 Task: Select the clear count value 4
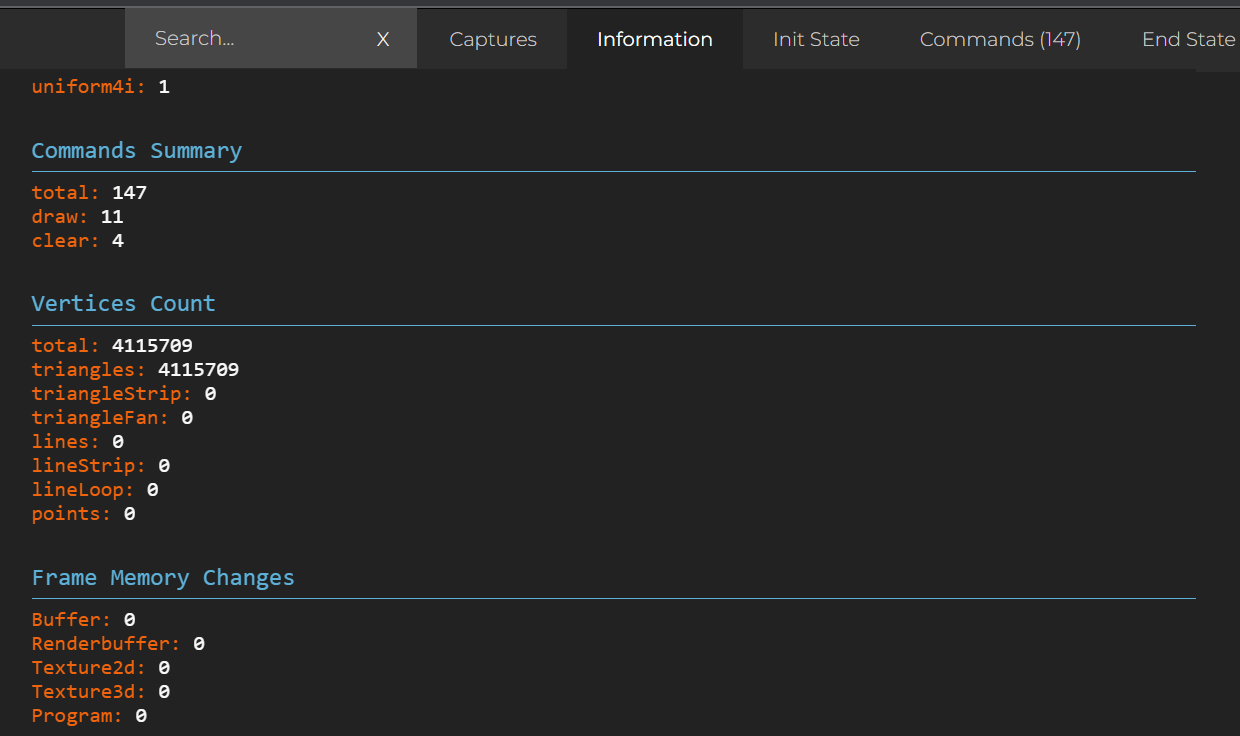tap(117, 240)
